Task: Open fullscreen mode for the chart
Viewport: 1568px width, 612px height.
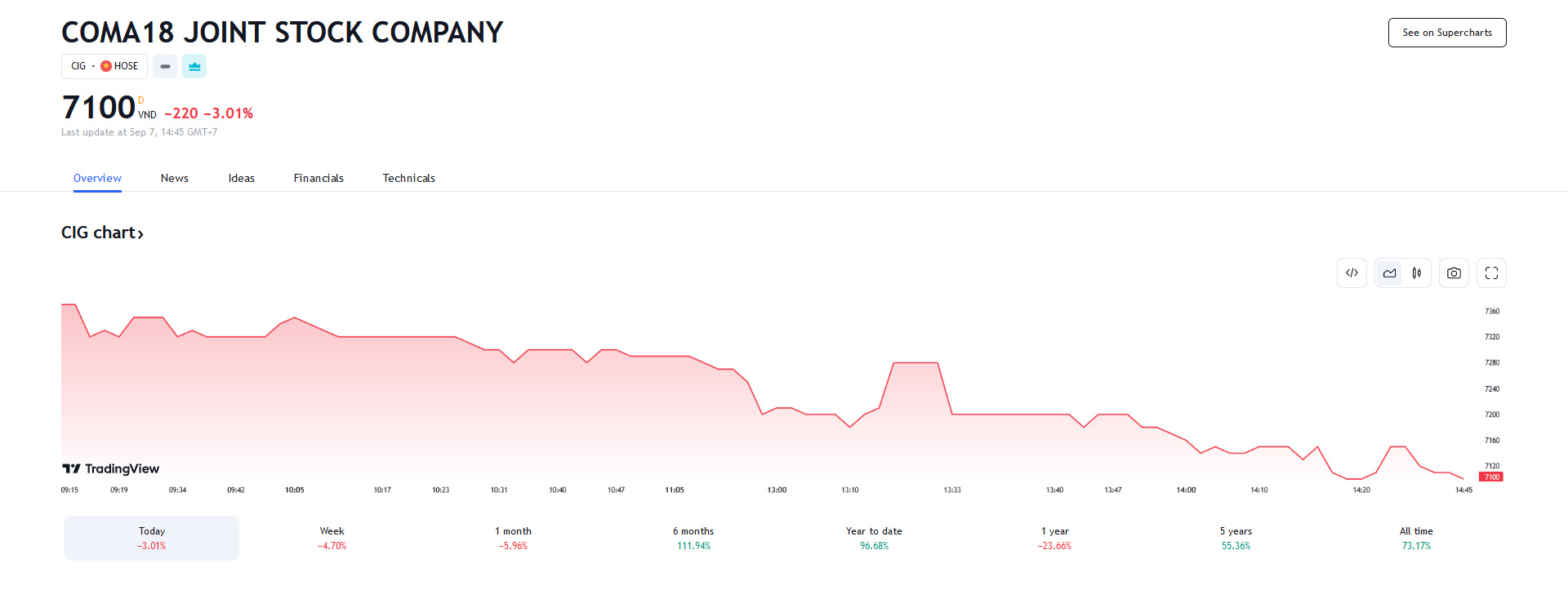Action: click(1491, 273)
